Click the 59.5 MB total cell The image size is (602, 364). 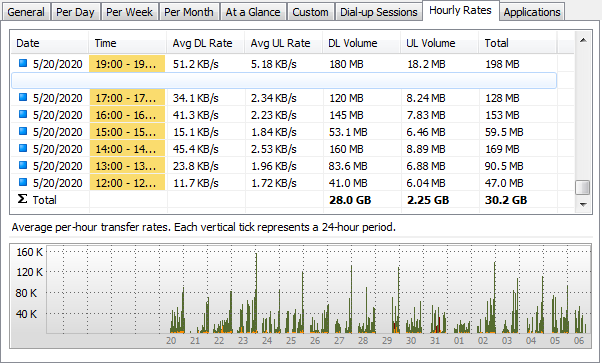pos(504,132)
